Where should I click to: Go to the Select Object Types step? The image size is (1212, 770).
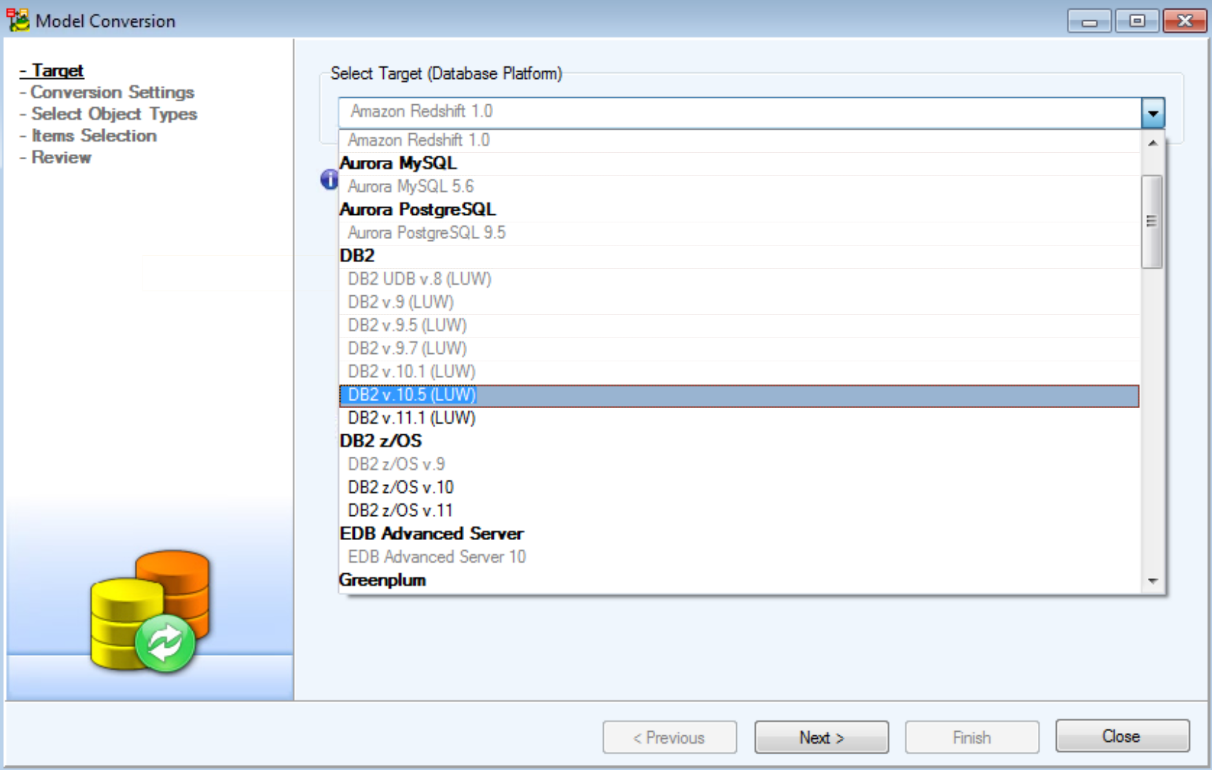click(x=108, y=114)
